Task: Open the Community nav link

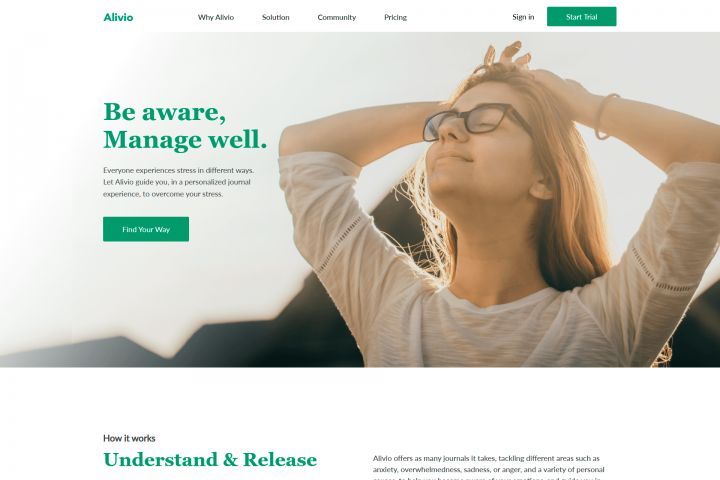Action: click(337, 17)
